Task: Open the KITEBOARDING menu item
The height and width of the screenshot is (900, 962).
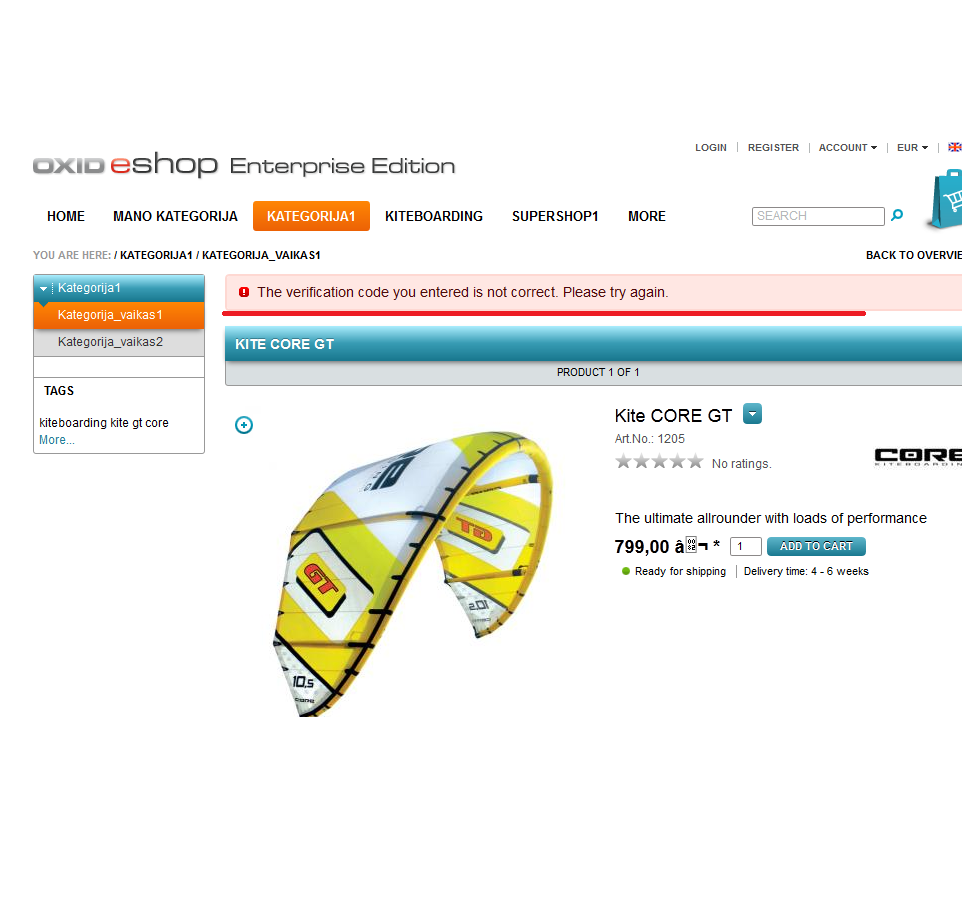Action: 434,216
